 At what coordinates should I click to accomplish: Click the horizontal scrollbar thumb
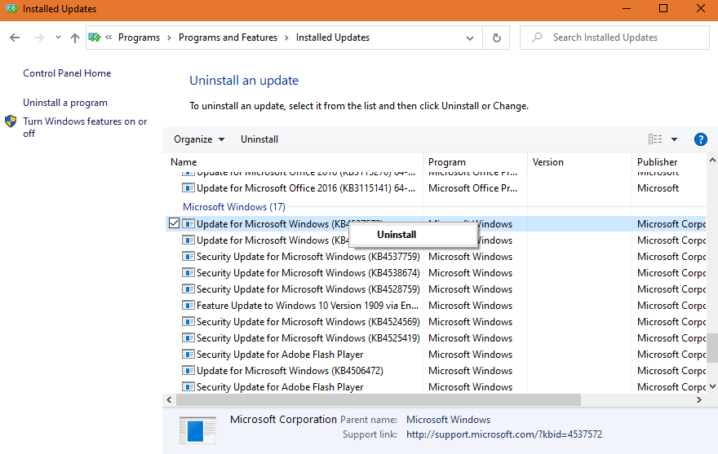[x=378, y=400]
